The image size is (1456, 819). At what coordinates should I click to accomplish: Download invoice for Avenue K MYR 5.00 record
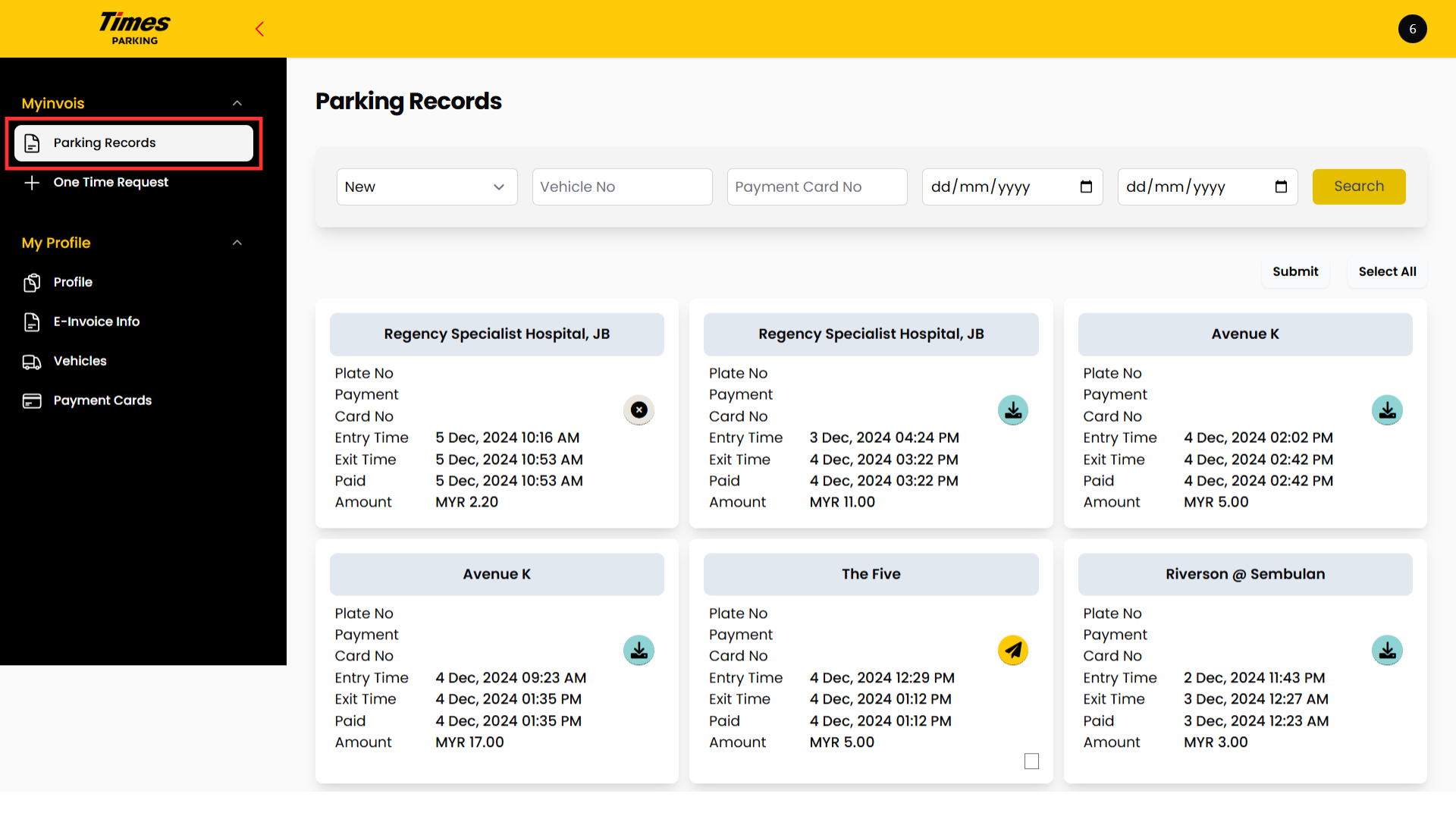click(1387, 410)
